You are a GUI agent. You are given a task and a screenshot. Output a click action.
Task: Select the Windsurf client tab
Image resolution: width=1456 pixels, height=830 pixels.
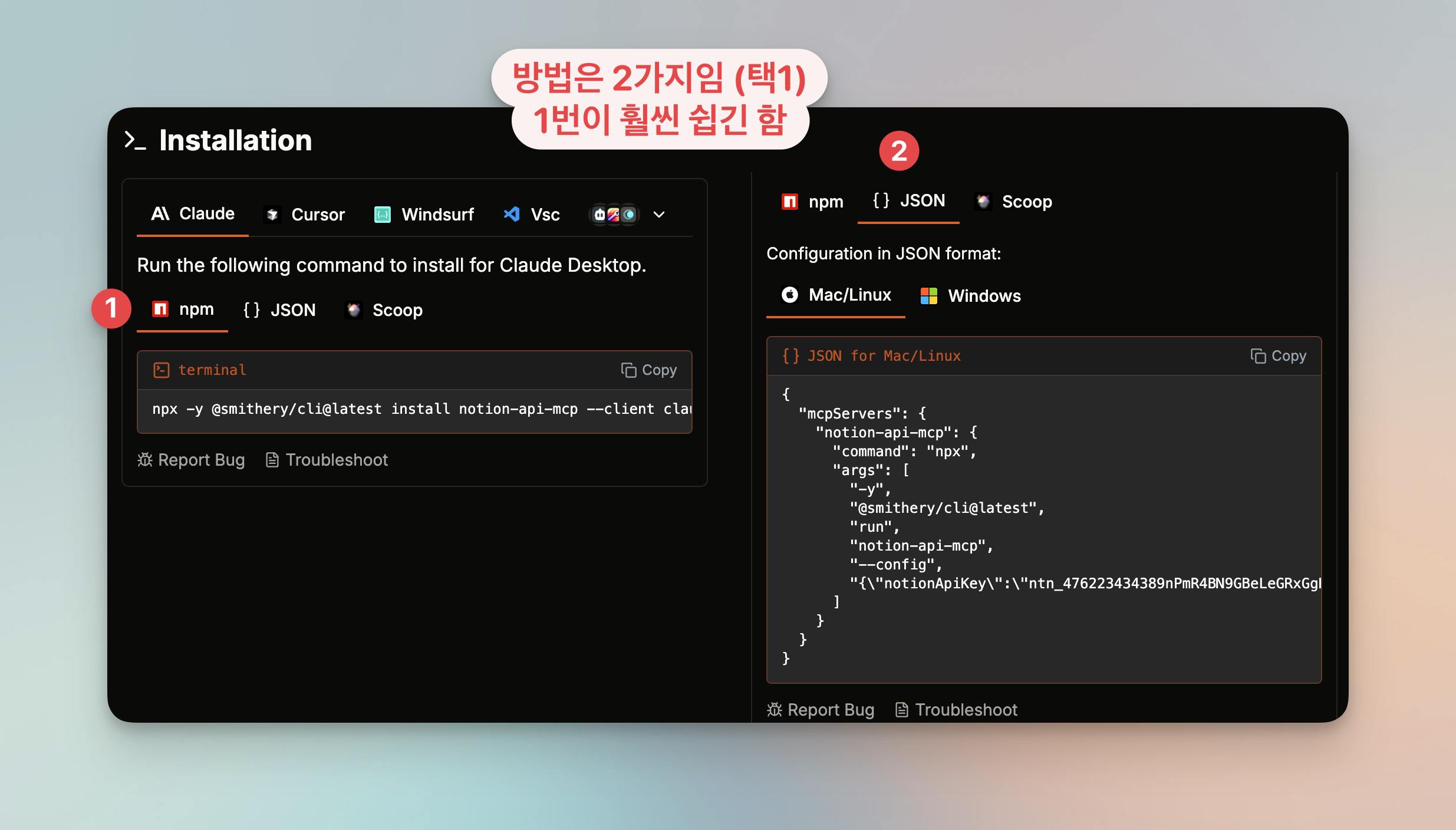424,215
